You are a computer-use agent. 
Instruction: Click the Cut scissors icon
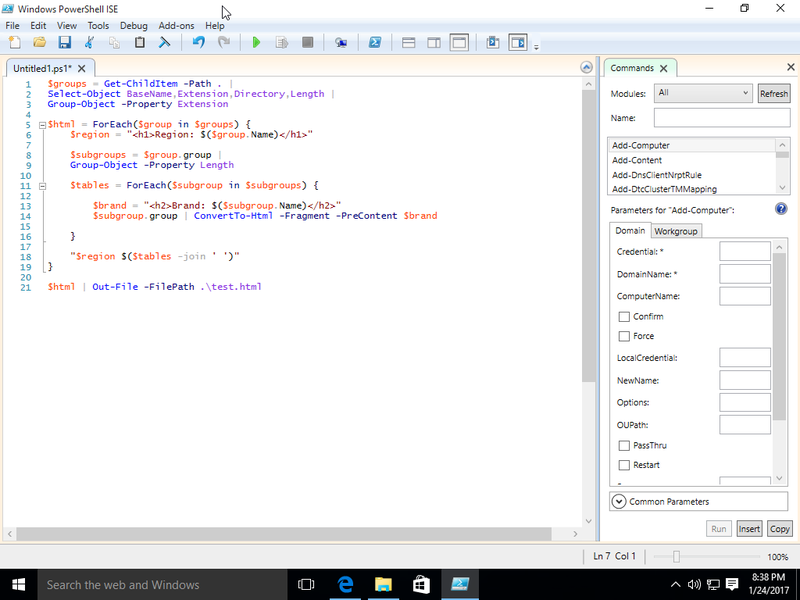click(x=89, y=43)
